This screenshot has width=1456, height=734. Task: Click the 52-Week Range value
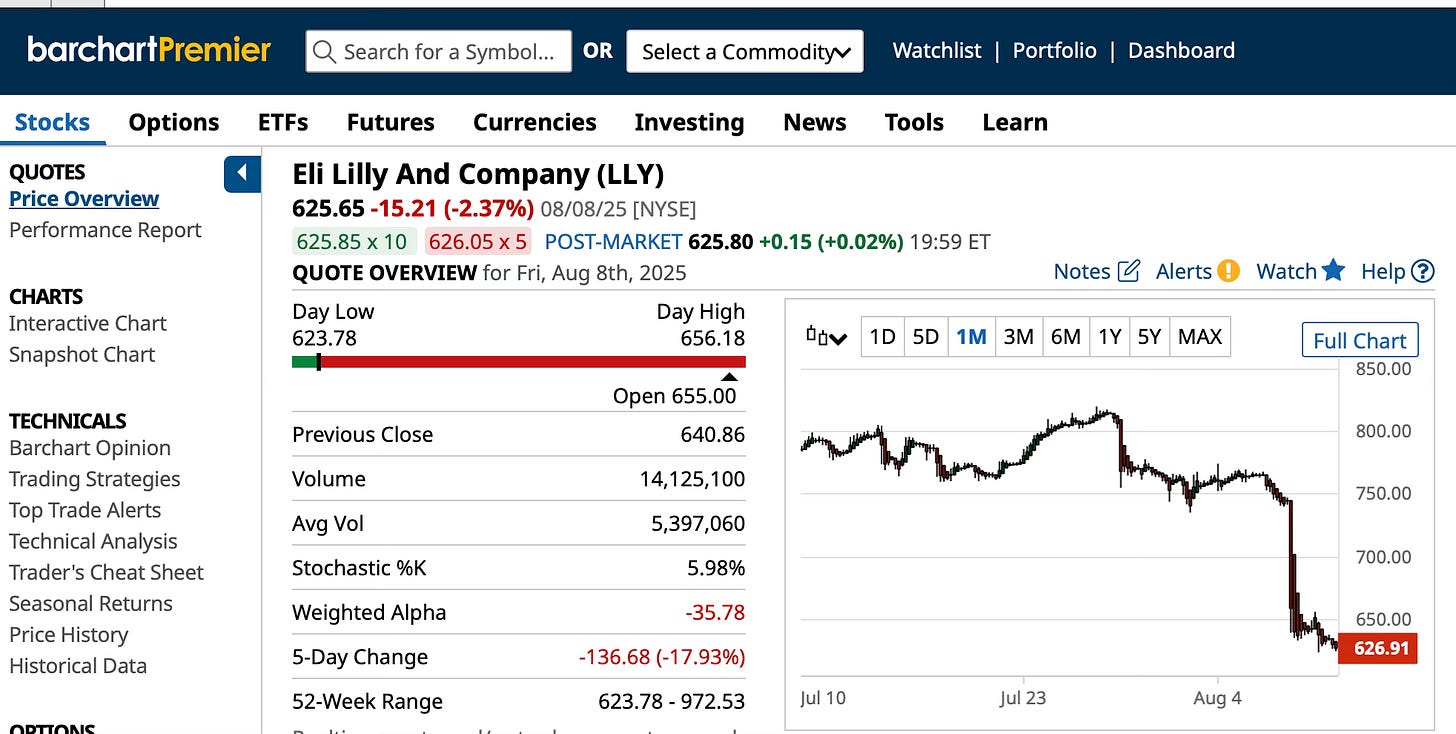(x=671, y=701)
